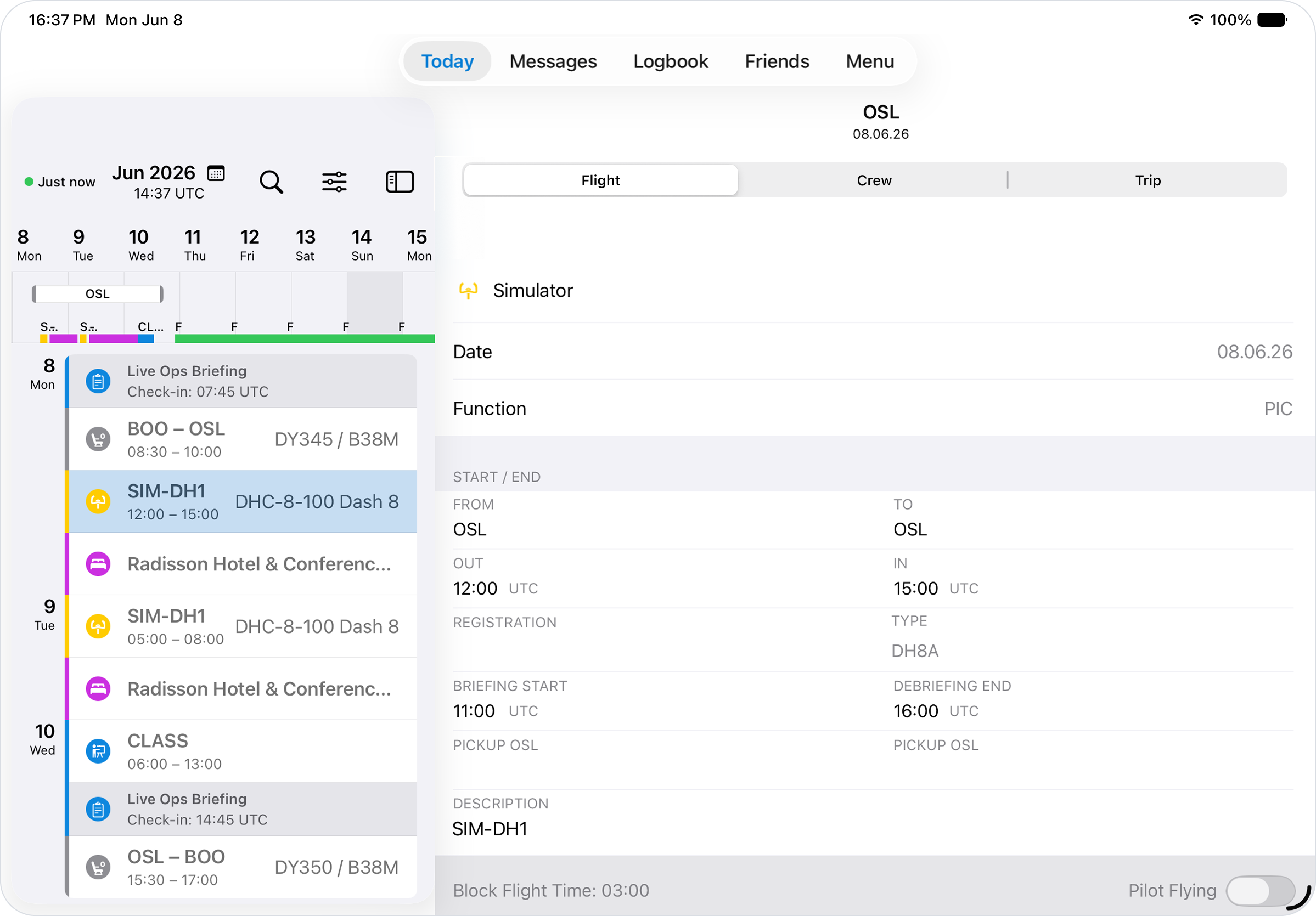Click the Simulator header icon in detail pane

[468, 291]
